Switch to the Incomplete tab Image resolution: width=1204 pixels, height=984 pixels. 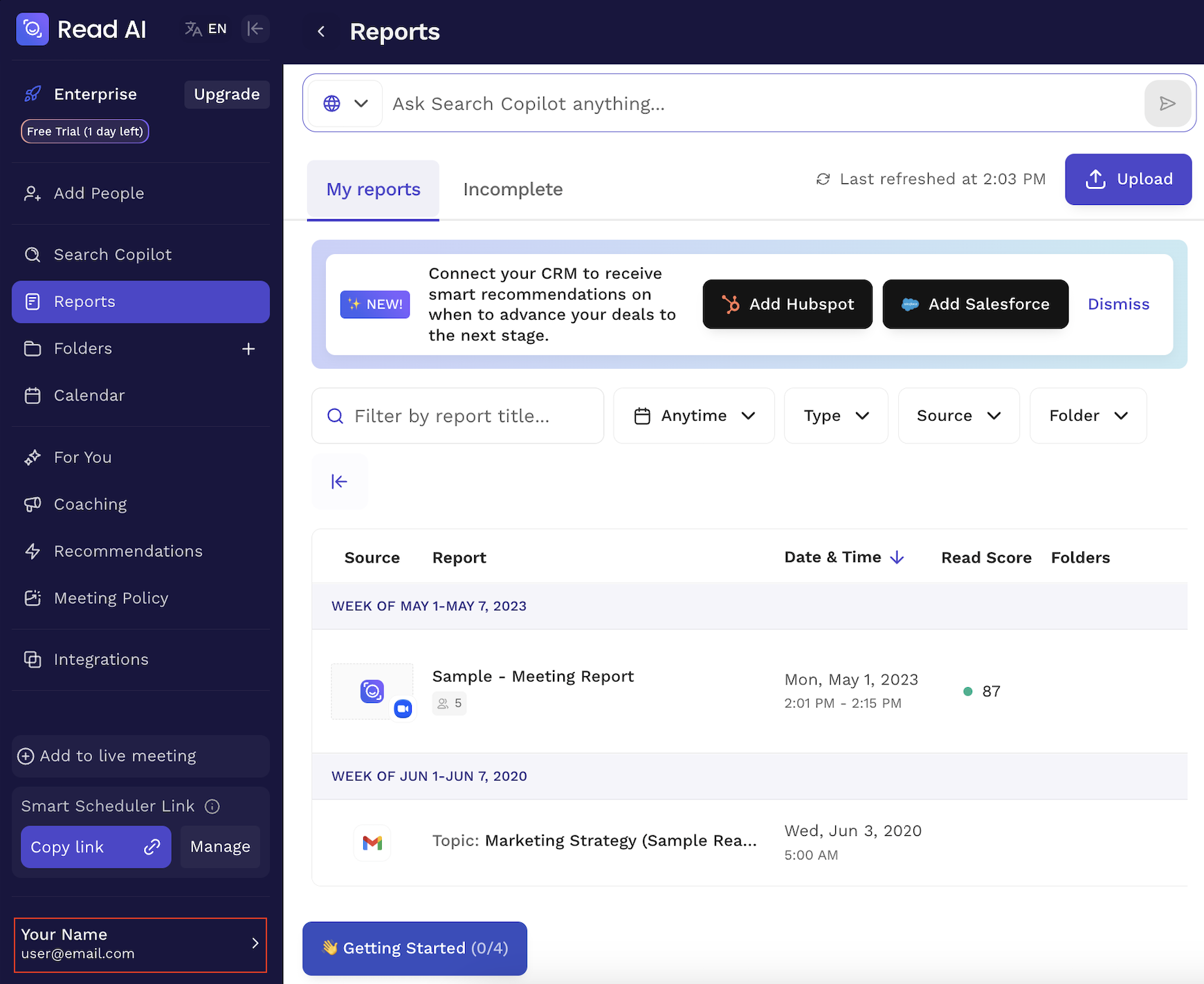click(513, 190)
